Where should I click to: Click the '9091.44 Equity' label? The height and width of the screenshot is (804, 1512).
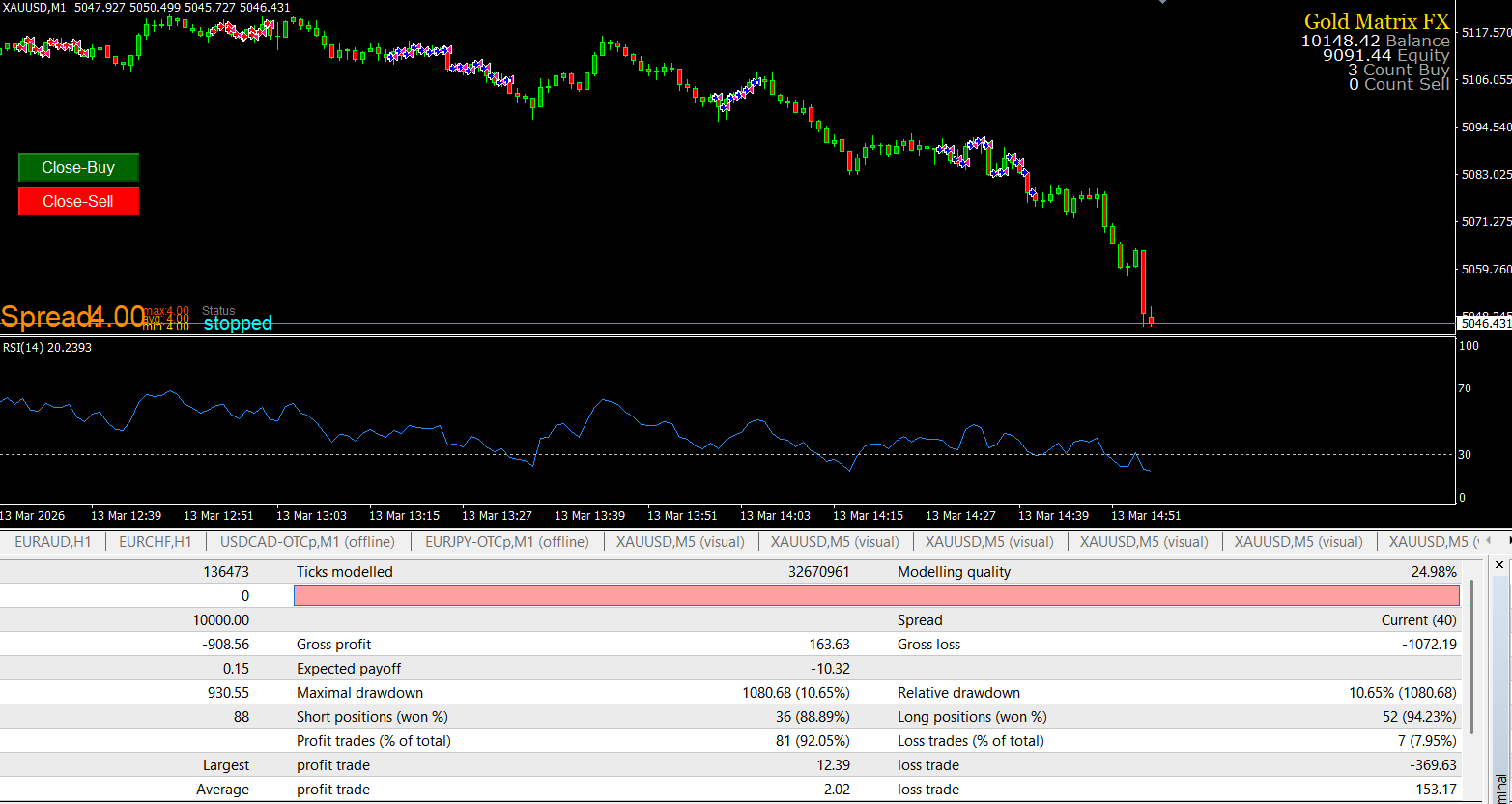[1386, 55]
